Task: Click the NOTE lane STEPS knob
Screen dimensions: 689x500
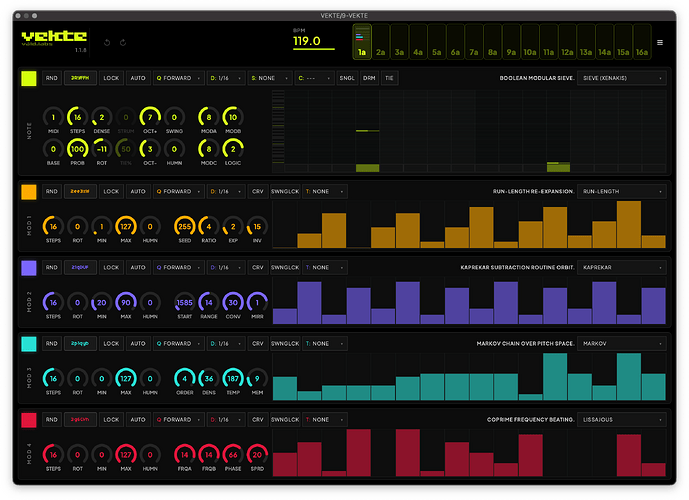Action: [x=77, y=117]
